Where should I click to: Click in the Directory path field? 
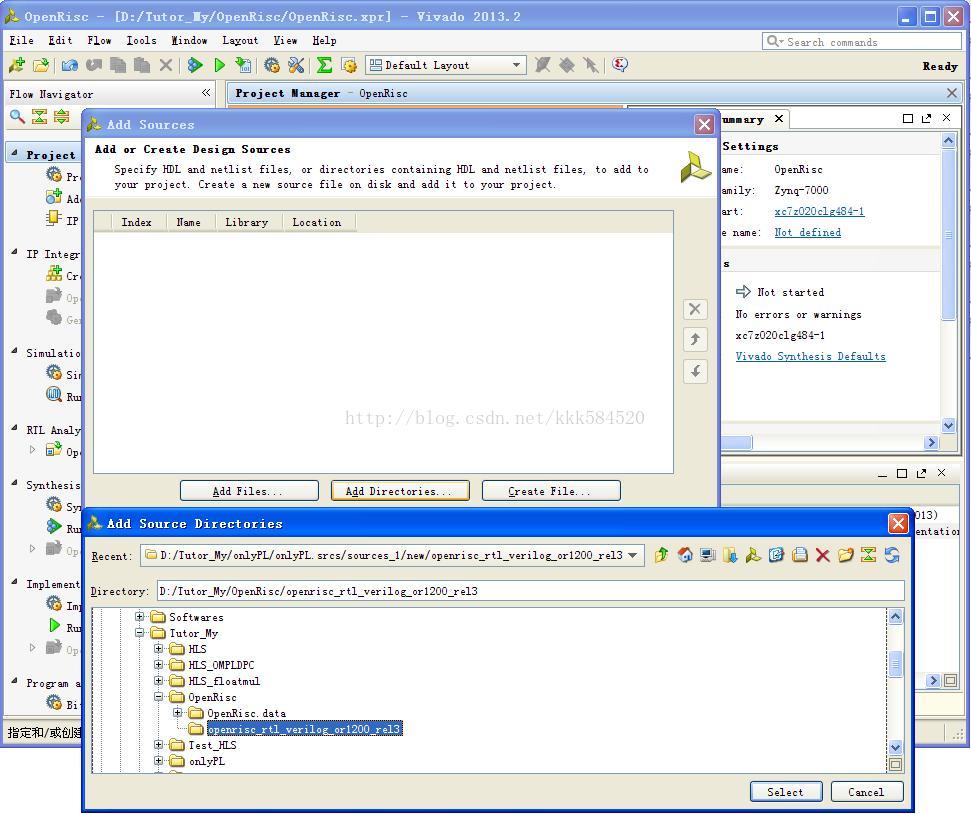pyautogui.click(x=531, y=591)
